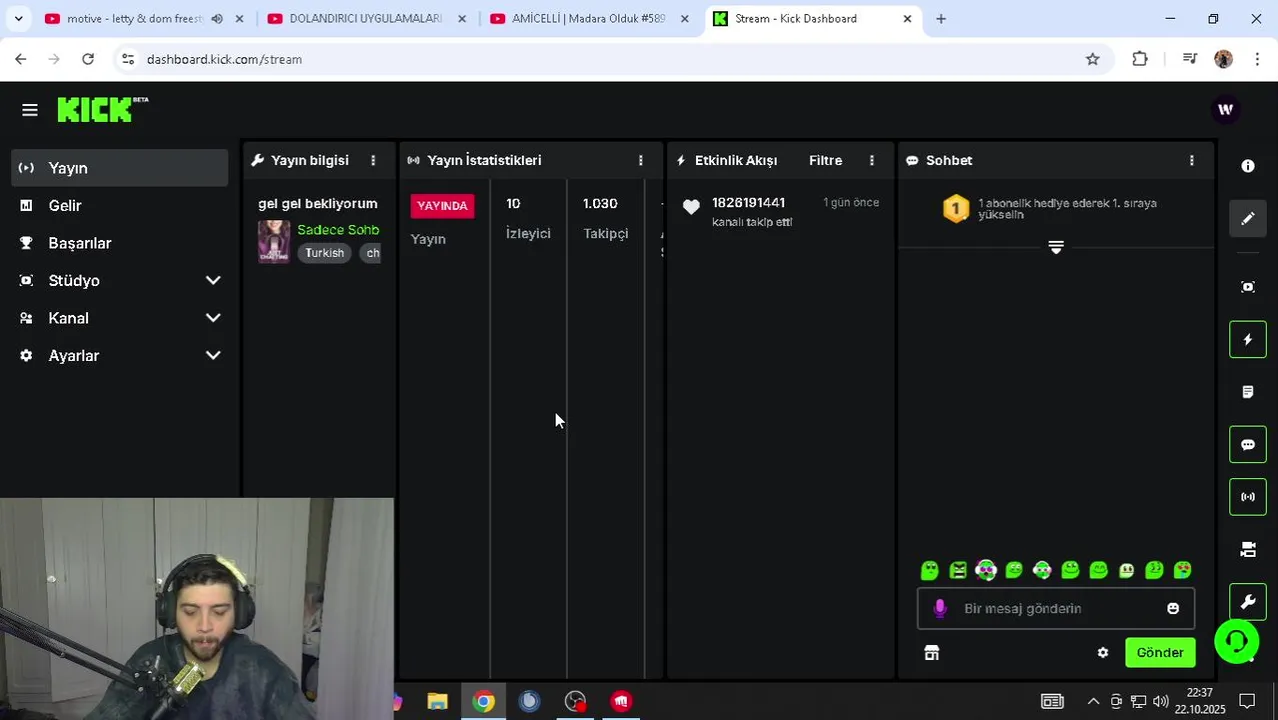Select Başarılar in the sidebar

point(120,243)
